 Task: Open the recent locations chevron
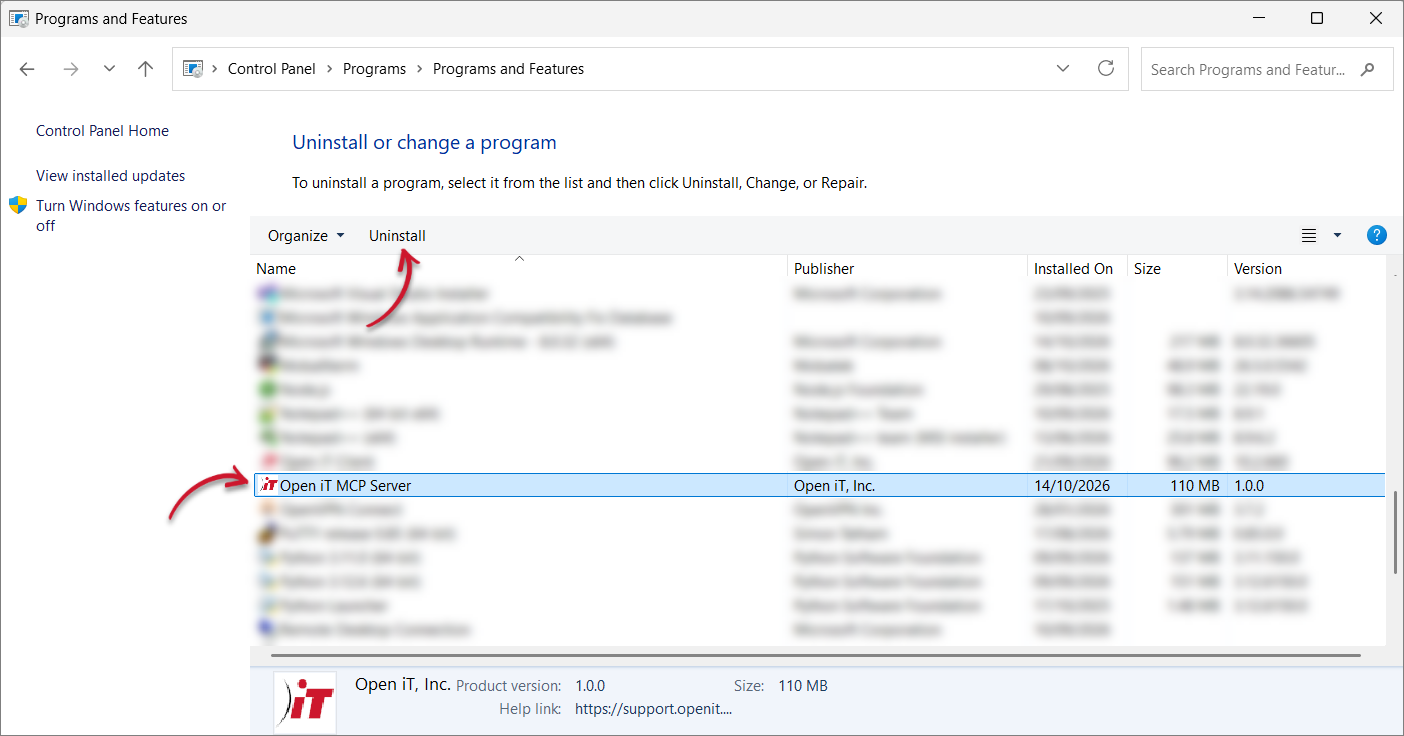click(x=109, y=69)
